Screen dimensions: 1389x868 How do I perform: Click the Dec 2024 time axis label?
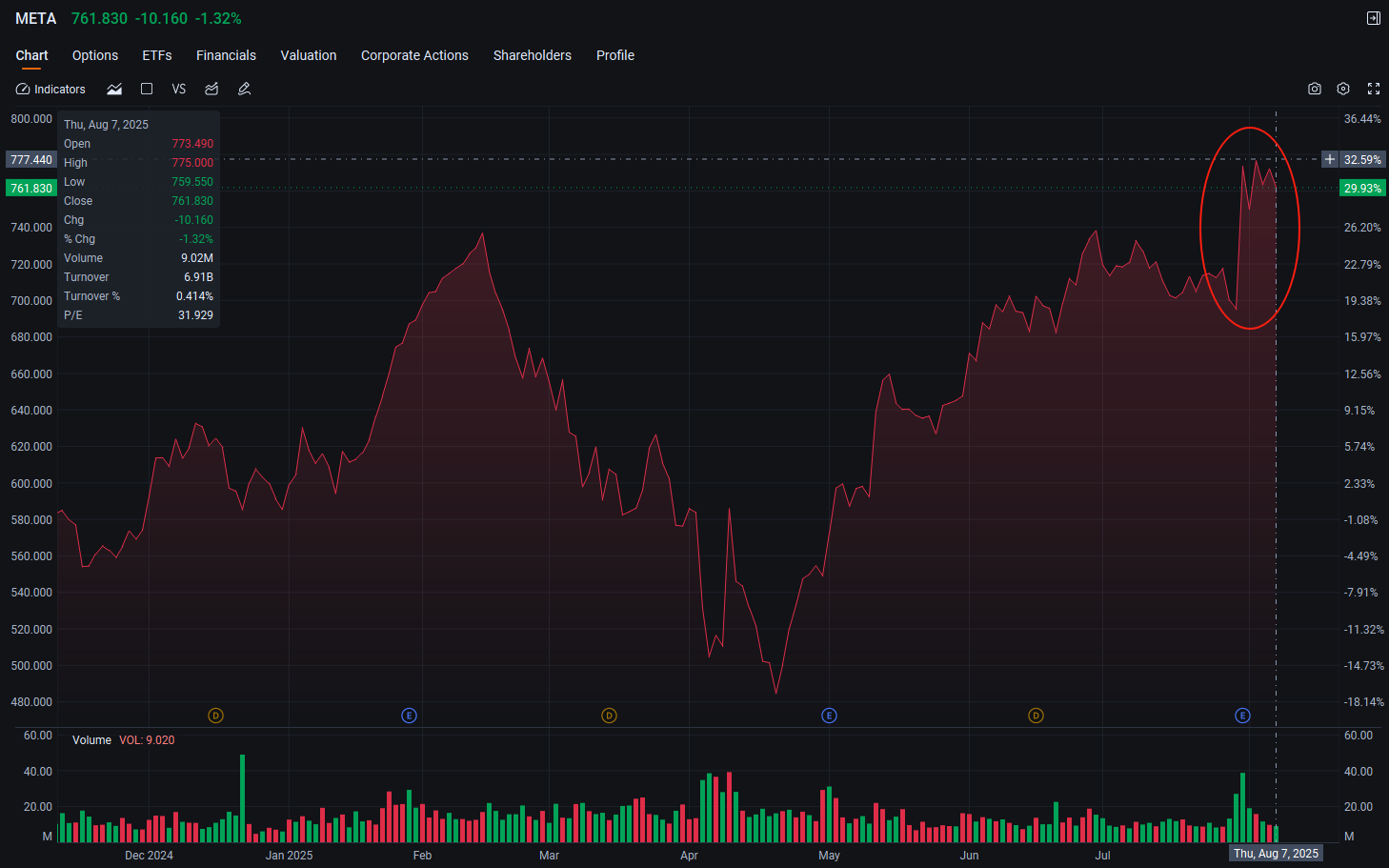click(149, 856)
